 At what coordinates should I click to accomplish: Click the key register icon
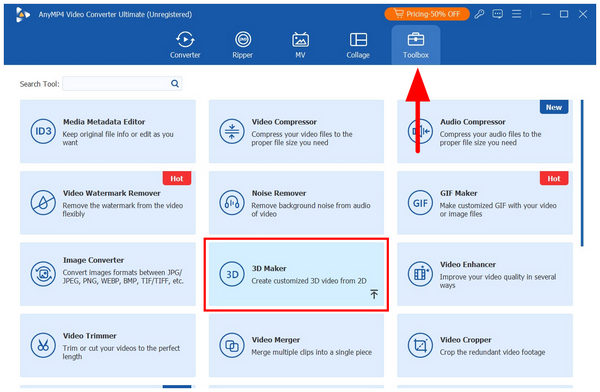click(x=479, y=14)
